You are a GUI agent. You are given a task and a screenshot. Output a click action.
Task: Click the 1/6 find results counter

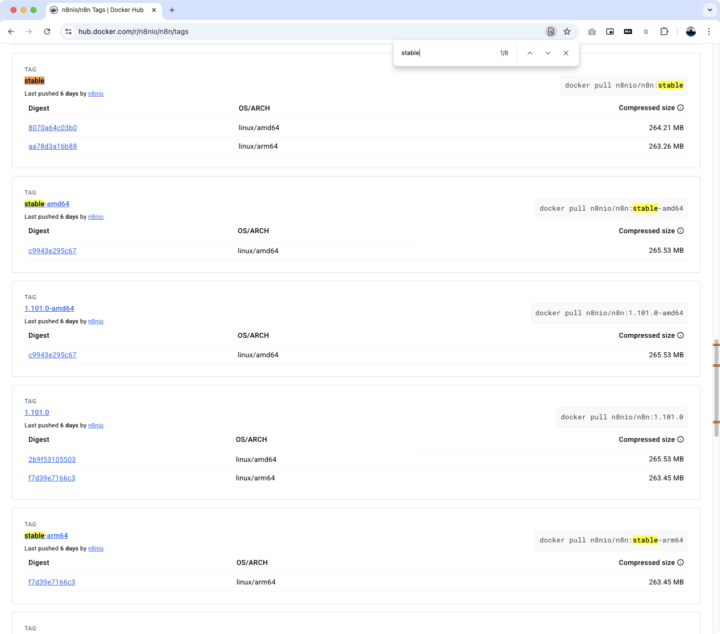pos(504,53)
